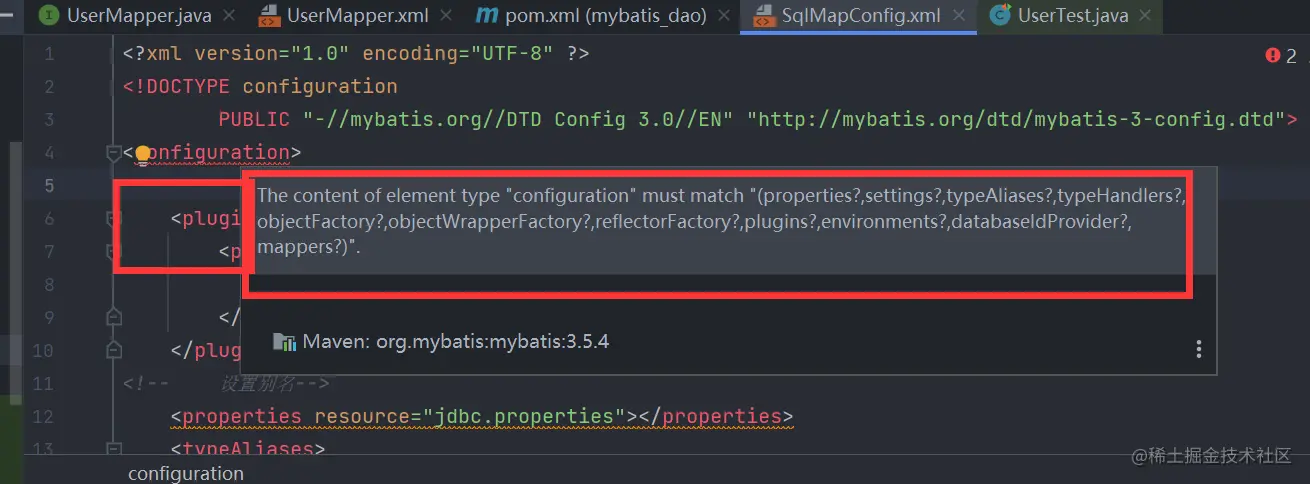Close the SqlMapConfig.xml tab
1310x484 pixels.
coord(959,16)
